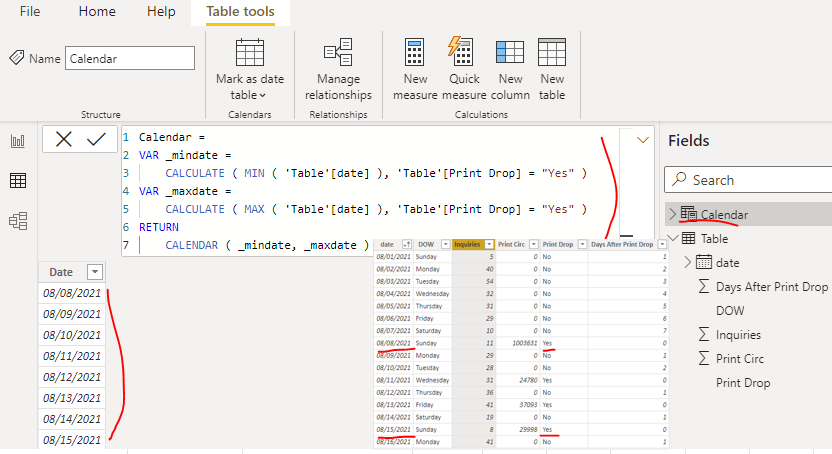This screenshot has height=454, width=832.
Task: Select the 08/13/2021 cell in Calendar
Action: (x=72, y=398)
